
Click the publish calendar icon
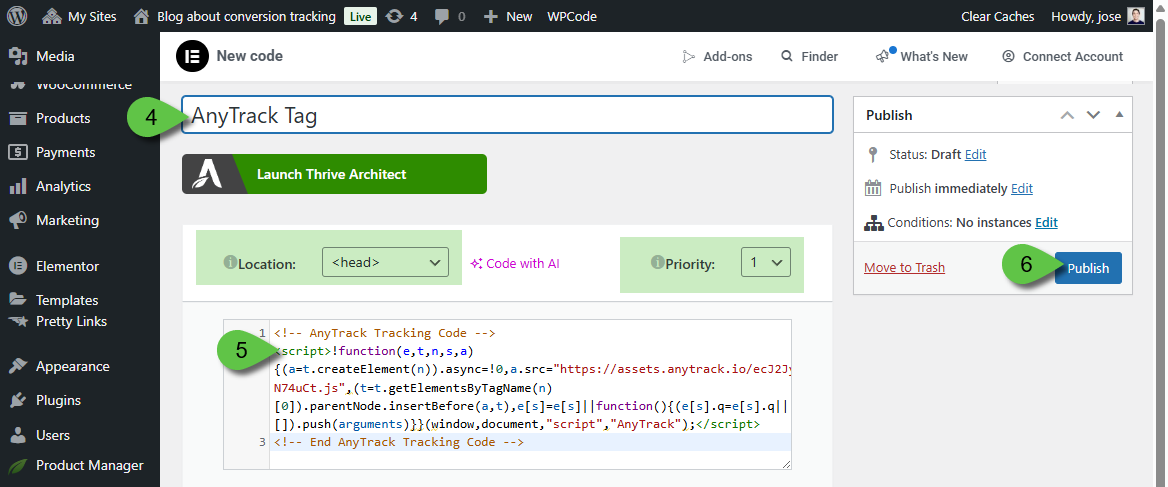(873, 188)
